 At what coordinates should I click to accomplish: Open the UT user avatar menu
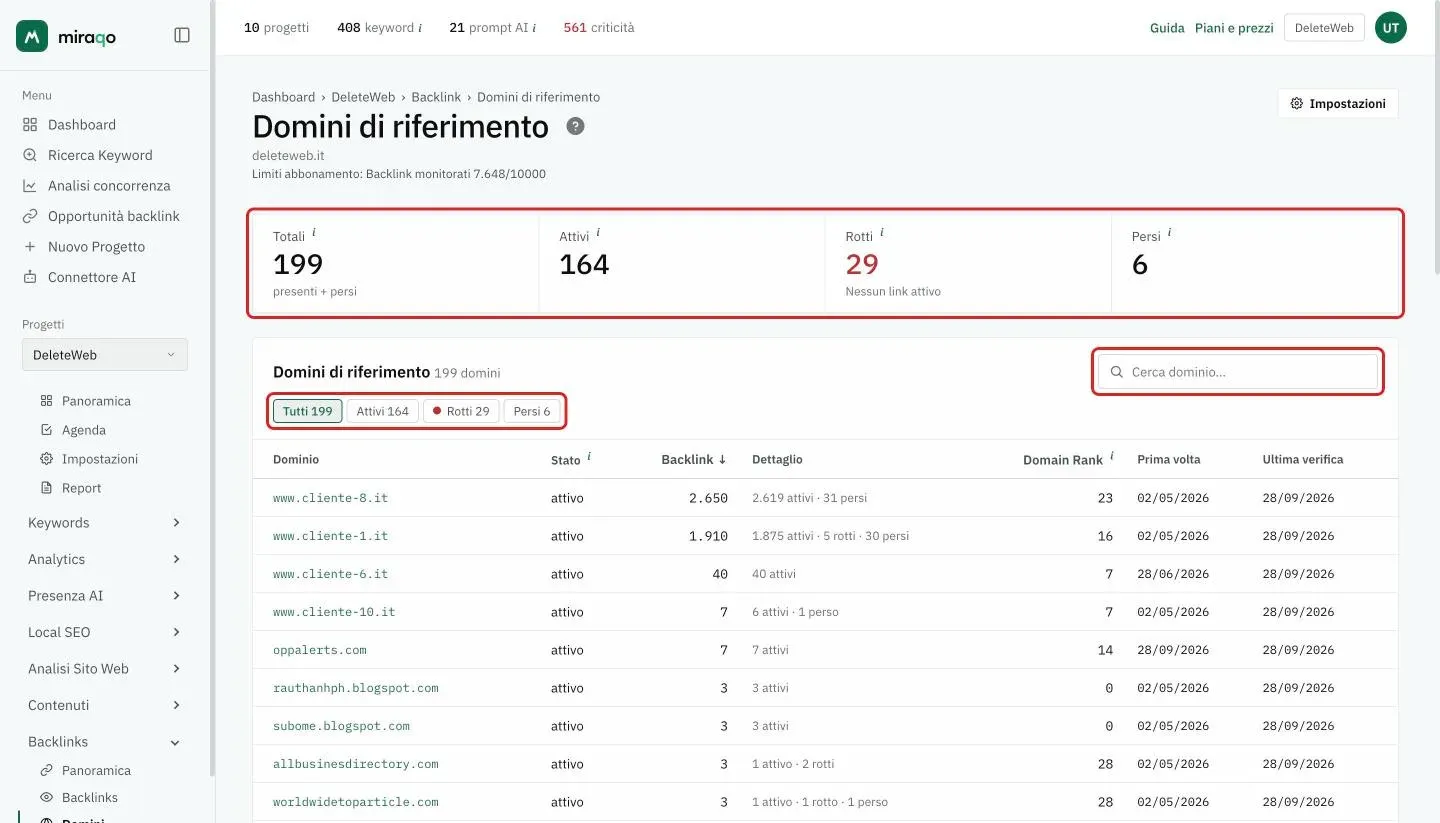coord(1391,28)
